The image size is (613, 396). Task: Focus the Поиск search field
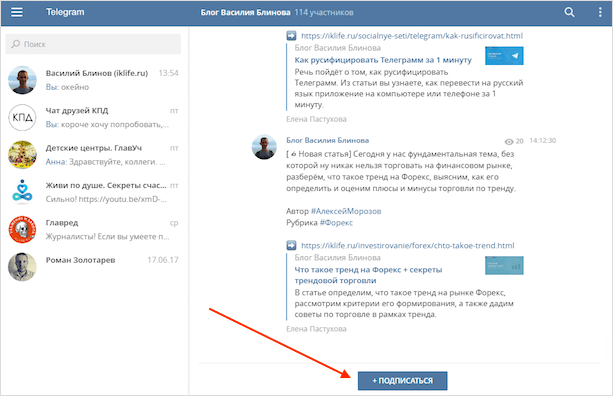point(93,44)
